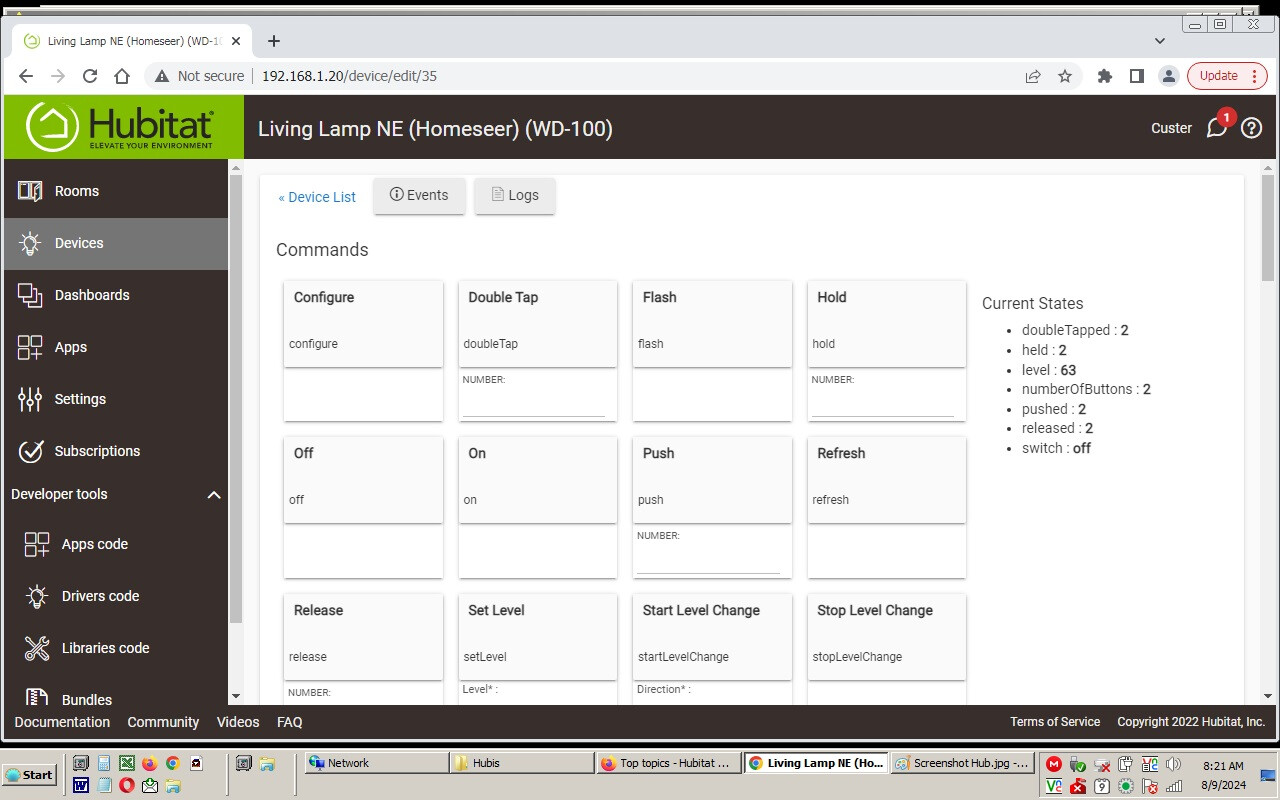
Task: Open the help question mark icon
Action: 1251,128
